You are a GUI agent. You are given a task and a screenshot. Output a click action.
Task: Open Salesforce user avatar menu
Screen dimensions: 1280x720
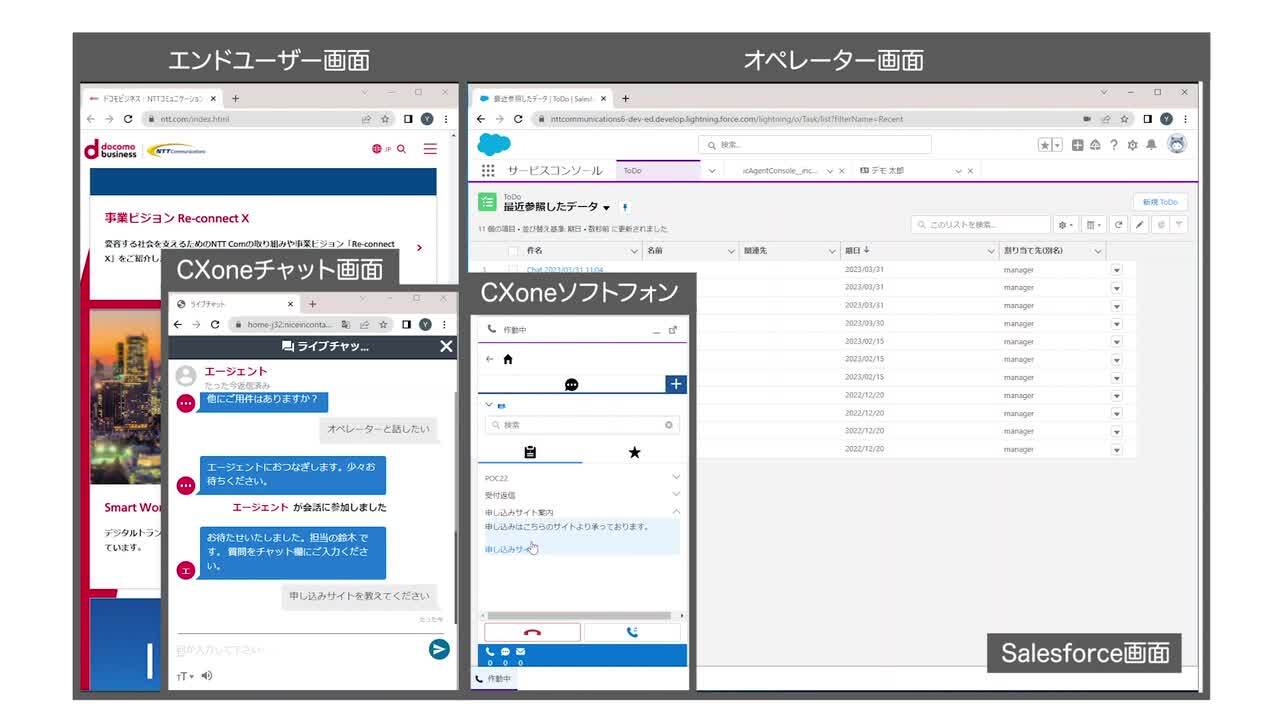coord(1178,145)
